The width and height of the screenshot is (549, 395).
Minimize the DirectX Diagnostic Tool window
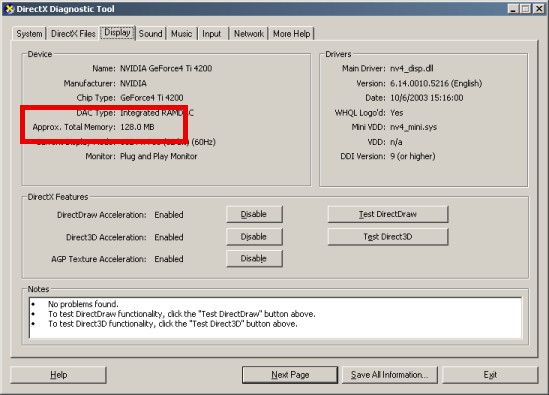[513, 9]
